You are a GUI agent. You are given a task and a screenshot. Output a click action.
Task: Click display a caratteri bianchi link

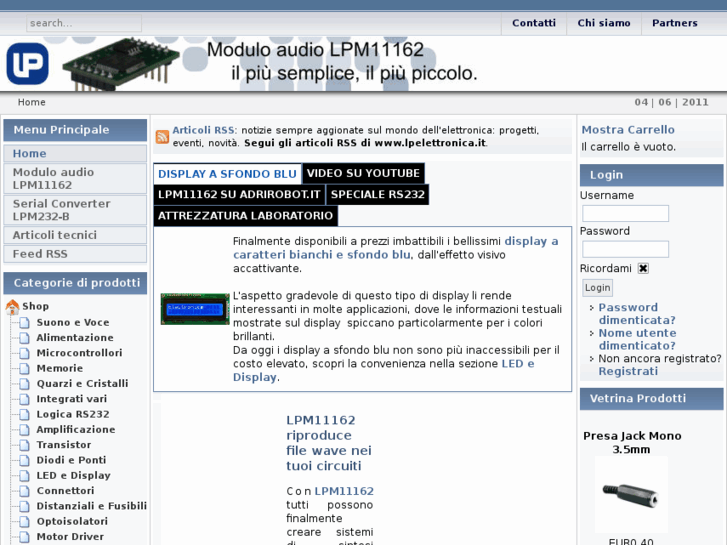[395, 248]
